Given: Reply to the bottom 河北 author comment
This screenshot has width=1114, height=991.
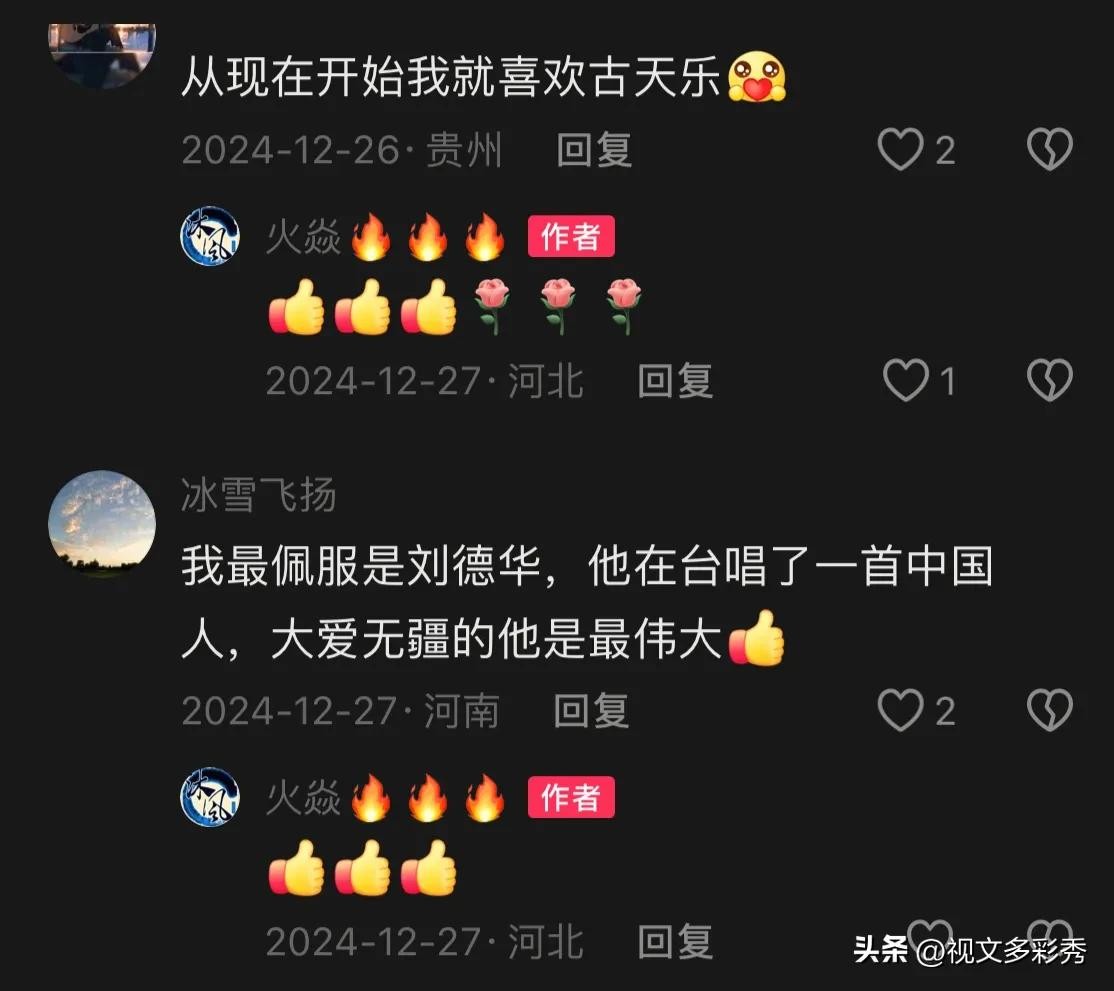Looking at the screenshot, I should click(x=675, y=941).
